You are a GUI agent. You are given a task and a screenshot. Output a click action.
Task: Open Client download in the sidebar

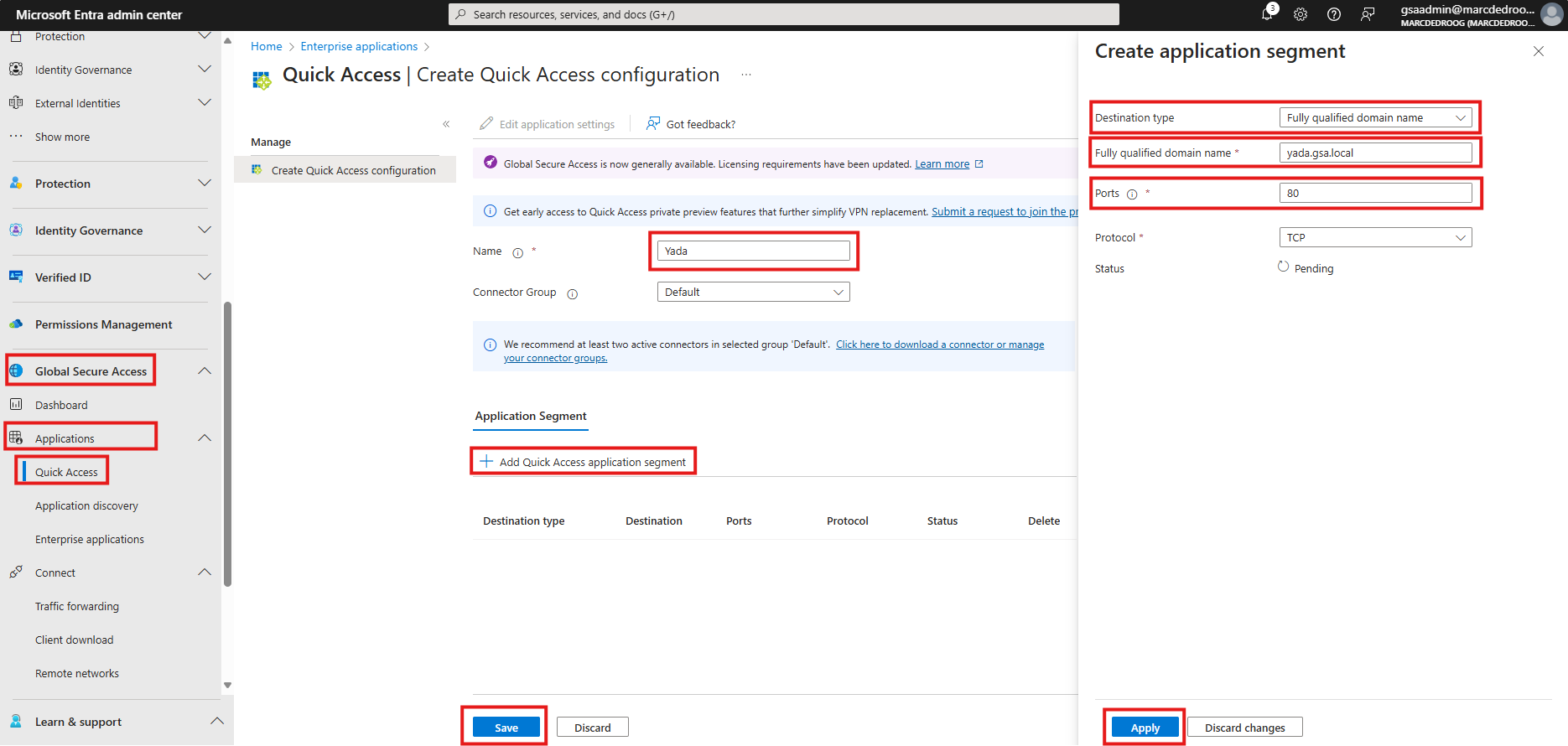point(74,640)
